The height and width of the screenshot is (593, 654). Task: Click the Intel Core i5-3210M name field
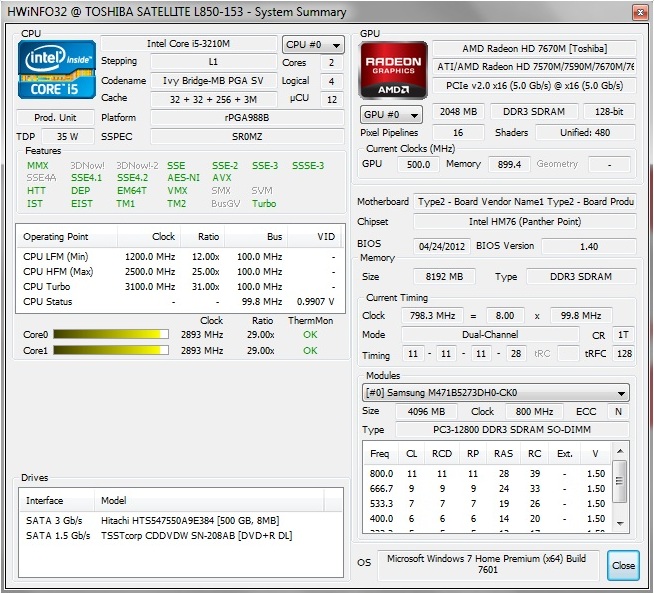189,44
